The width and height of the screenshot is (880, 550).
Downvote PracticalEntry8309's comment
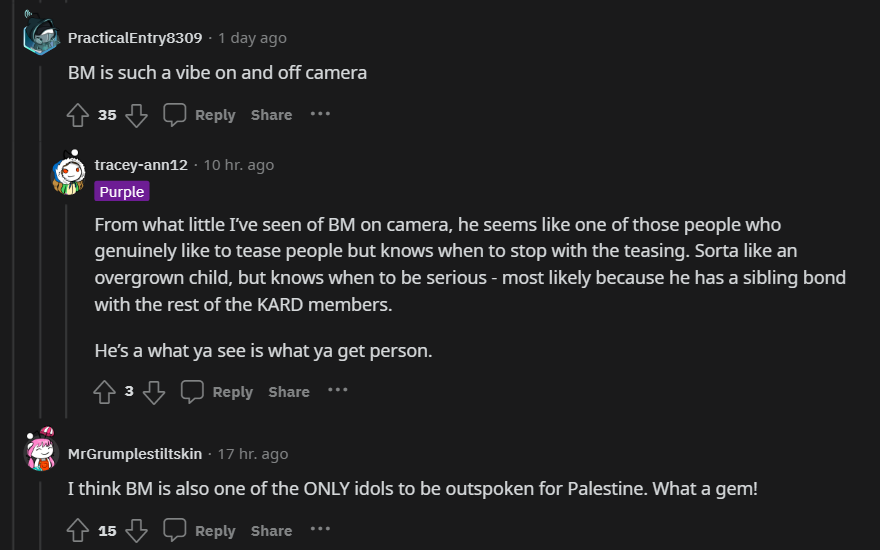137,115
